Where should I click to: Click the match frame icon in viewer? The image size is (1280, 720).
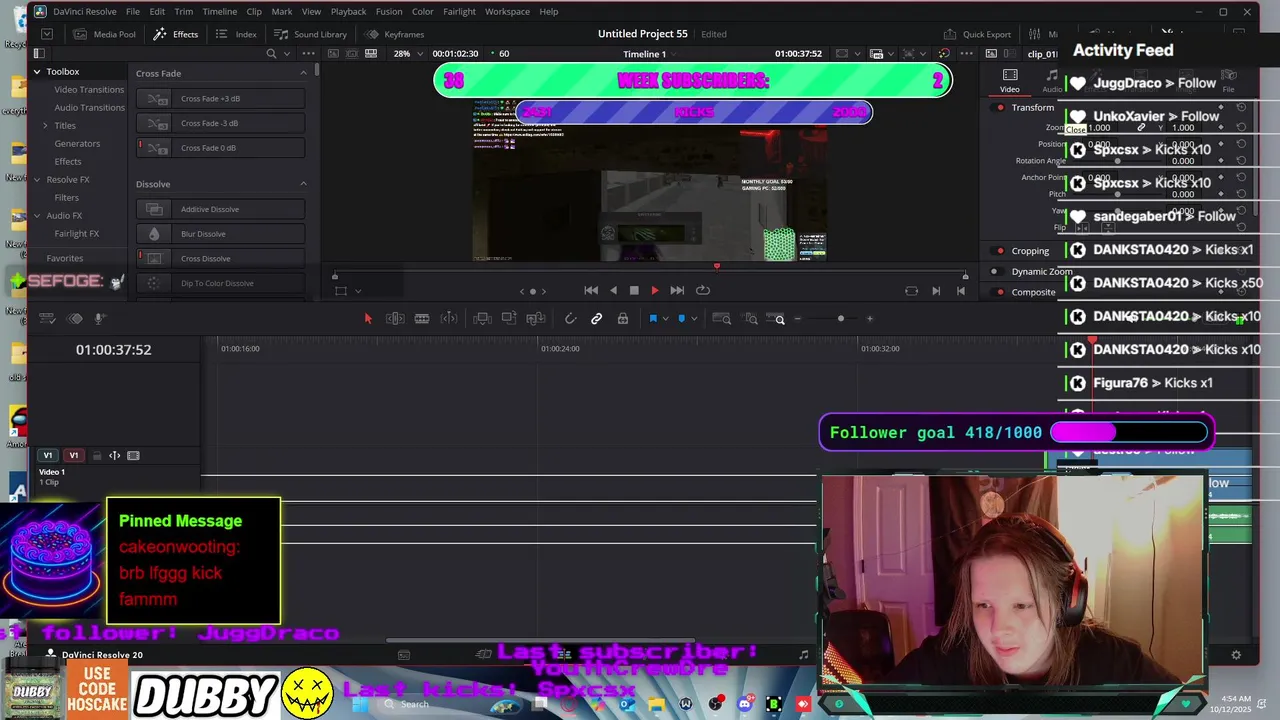click(x=911, y=291)
